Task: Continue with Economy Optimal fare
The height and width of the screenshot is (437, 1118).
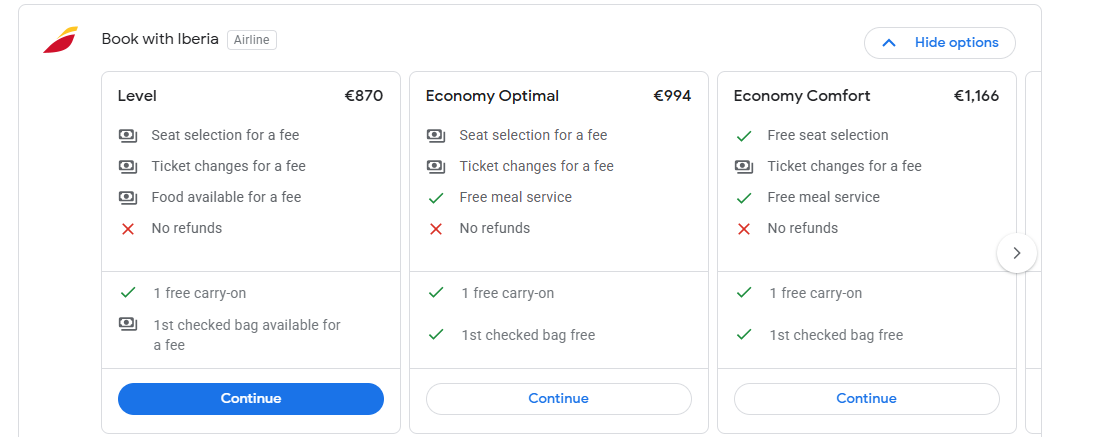Action: click(x=559, y=399)
